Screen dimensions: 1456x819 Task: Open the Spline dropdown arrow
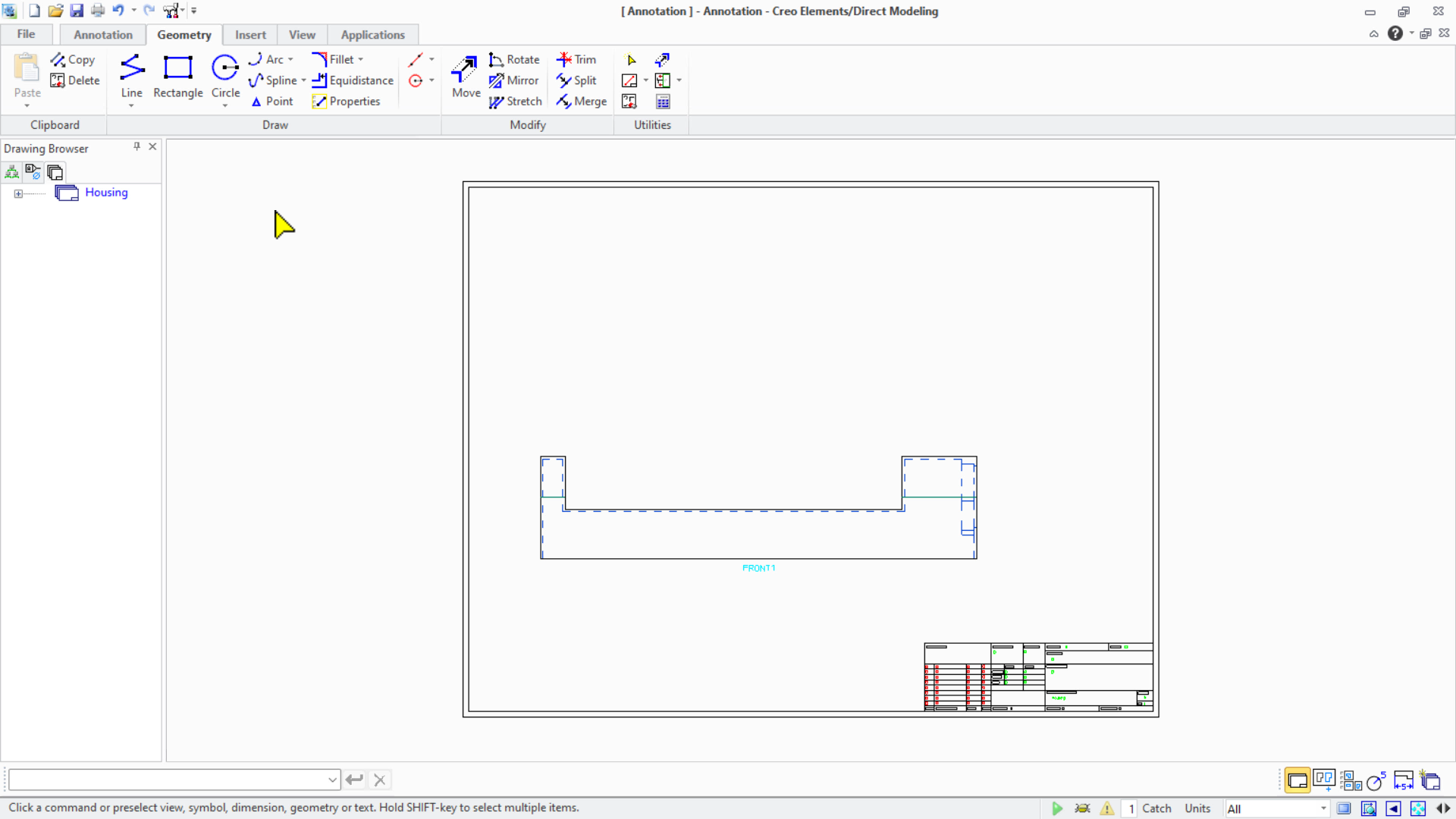(x=303, y=80)
